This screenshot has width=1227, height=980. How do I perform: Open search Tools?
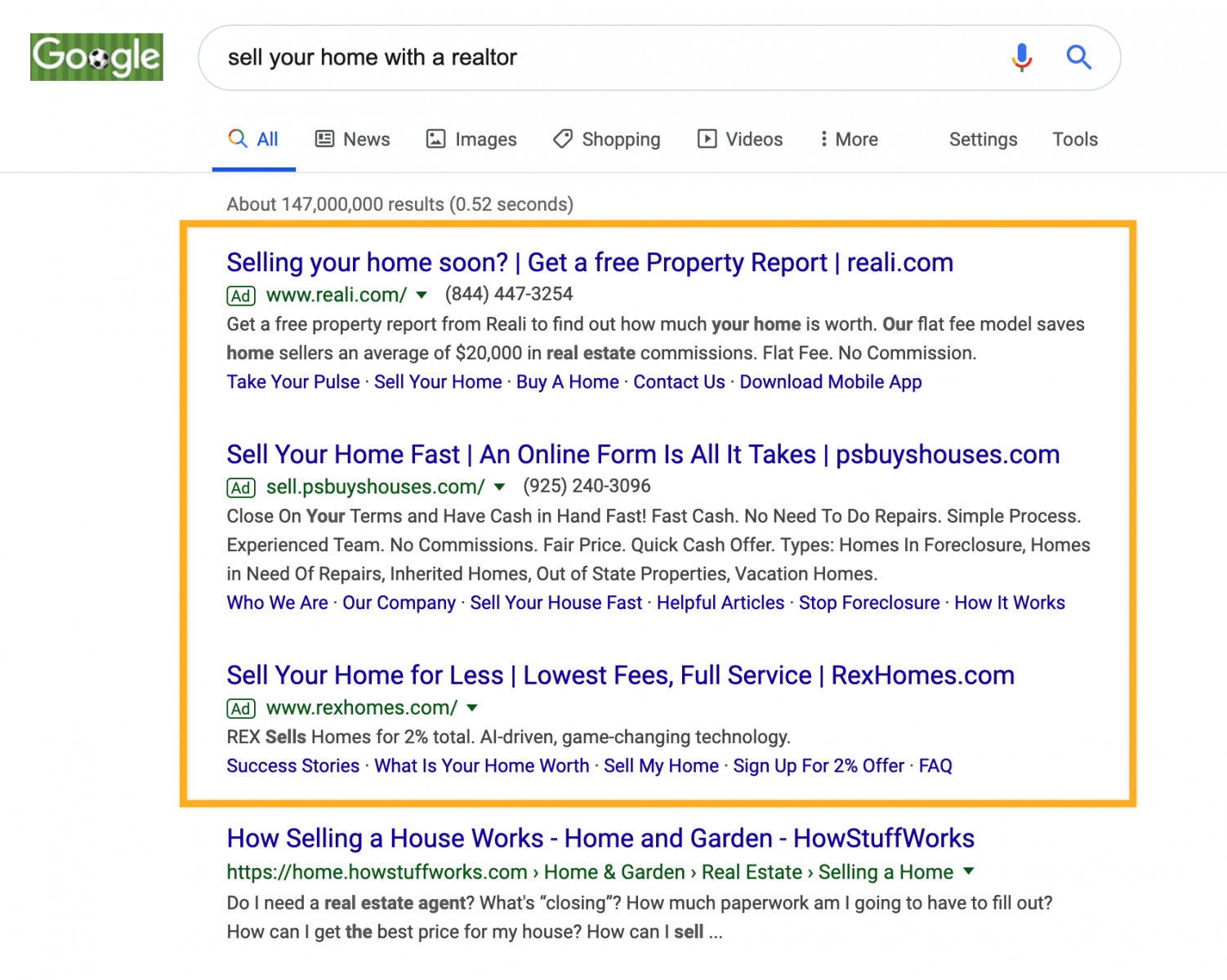[x=1075, y=140]
